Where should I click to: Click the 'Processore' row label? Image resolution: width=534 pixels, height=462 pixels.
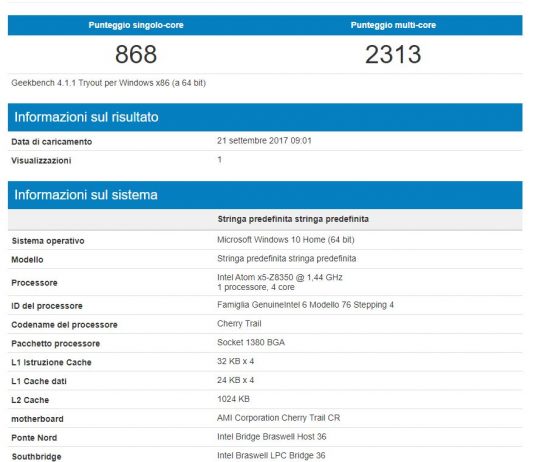(34, 283)
